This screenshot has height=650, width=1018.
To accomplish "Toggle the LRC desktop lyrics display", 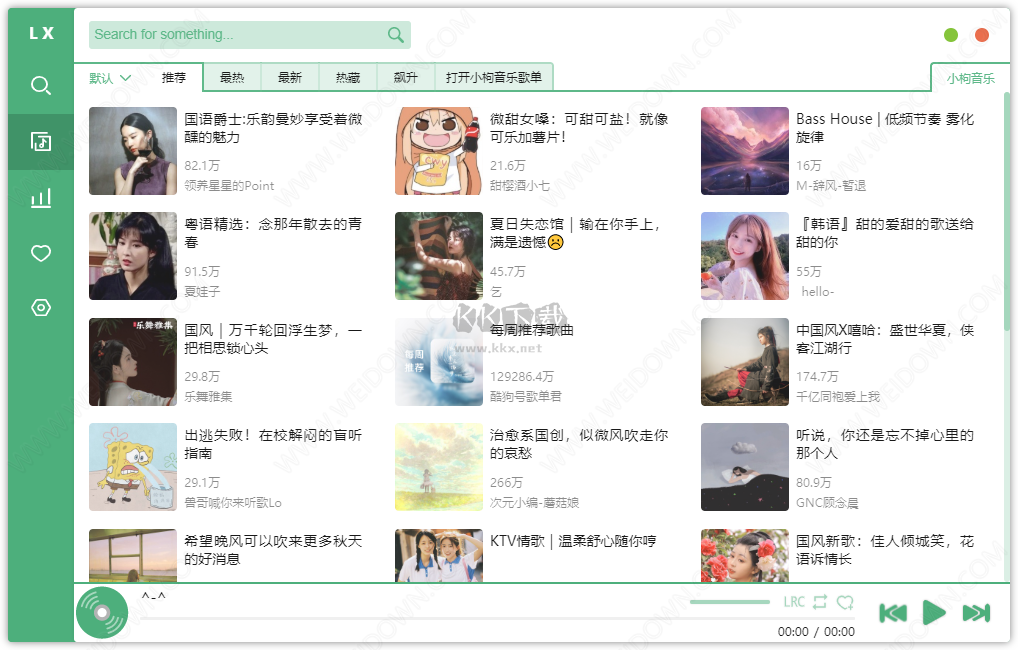I will (794, 601).
